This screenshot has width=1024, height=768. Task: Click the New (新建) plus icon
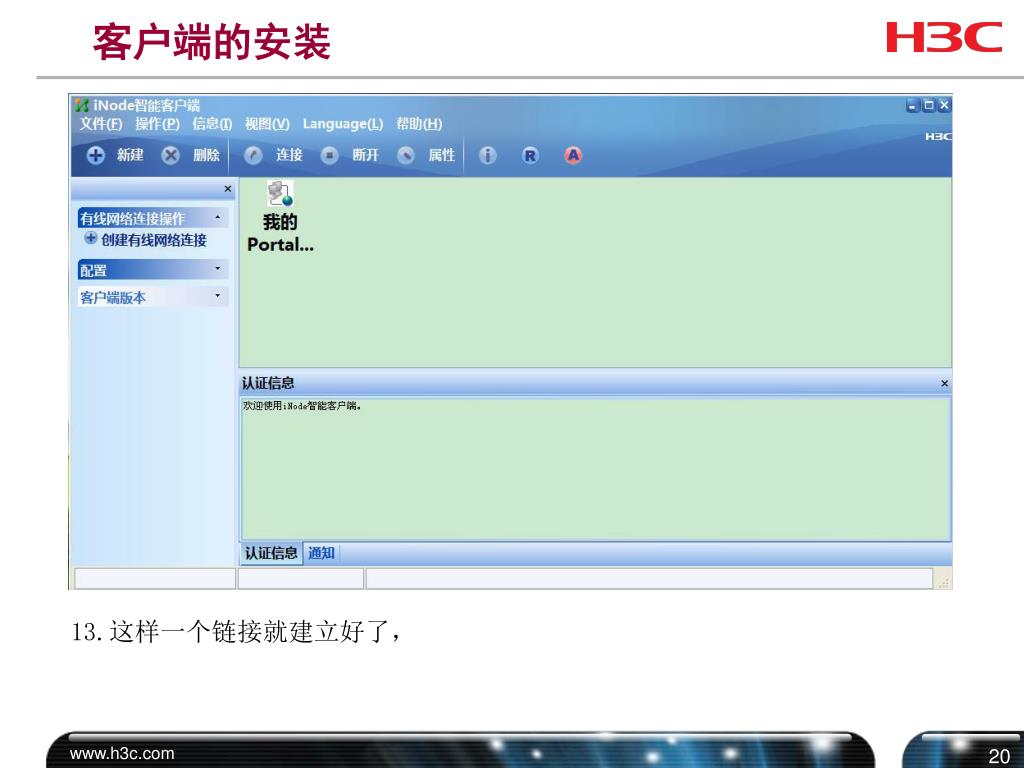tap(95, 155)
